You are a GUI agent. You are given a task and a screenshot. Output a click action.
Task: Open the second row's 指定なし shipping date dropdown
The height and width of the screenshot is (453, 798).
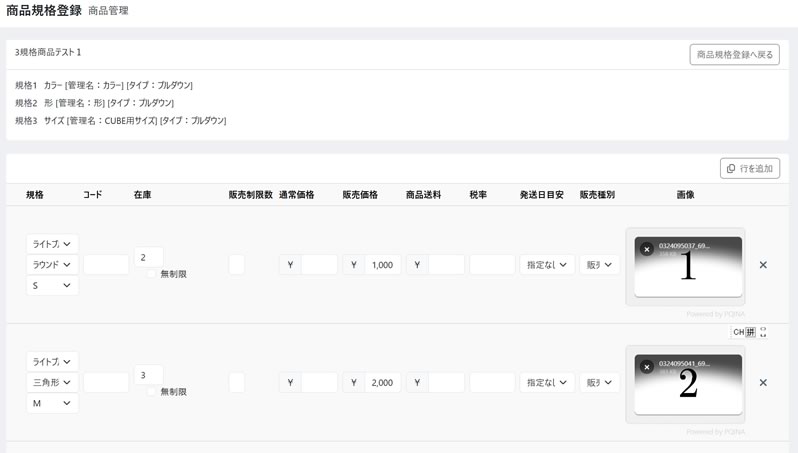pos(547,382)
